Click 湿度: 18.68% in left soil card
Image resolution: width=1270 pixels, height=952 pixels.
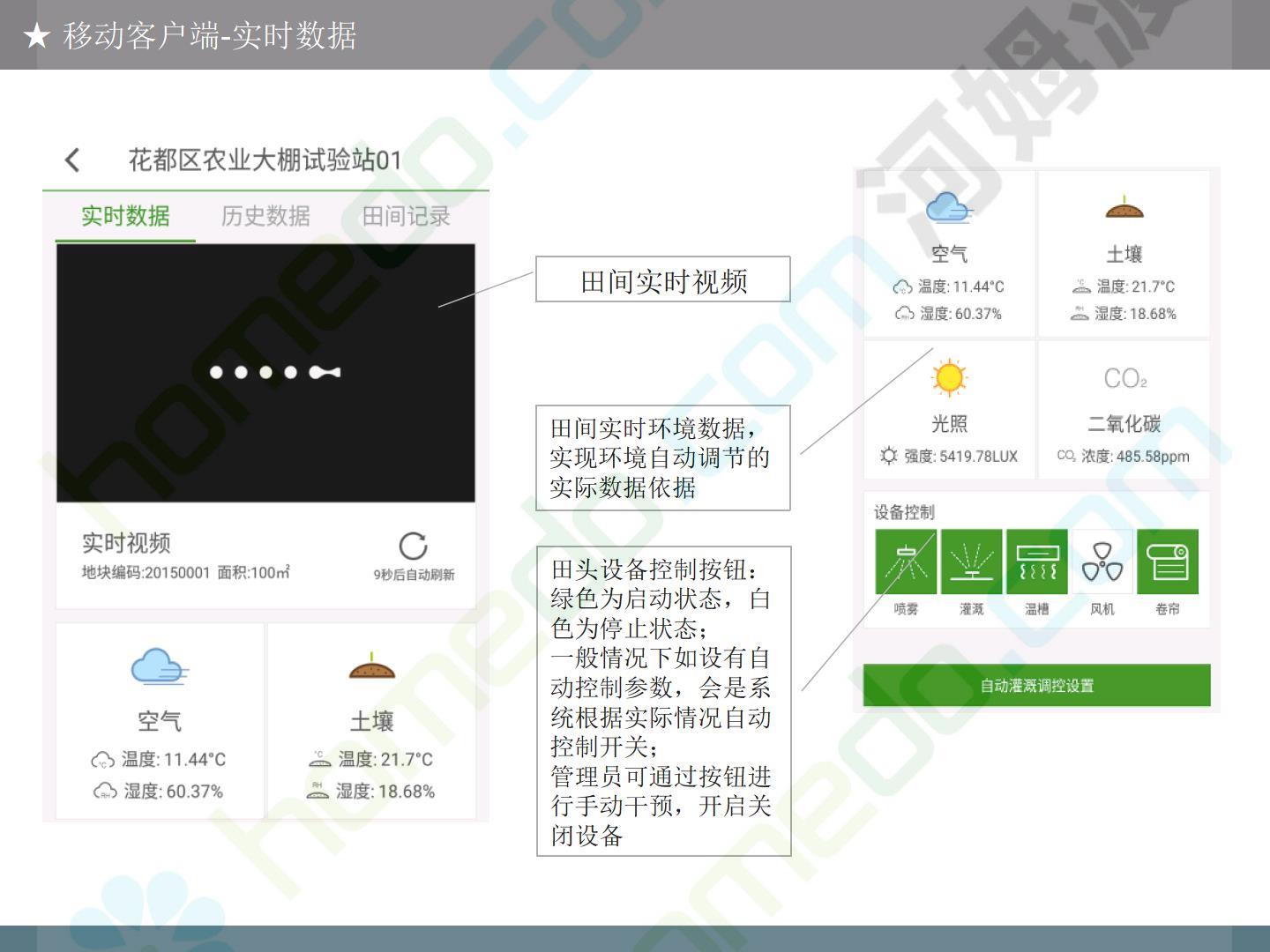pos(385,791)
